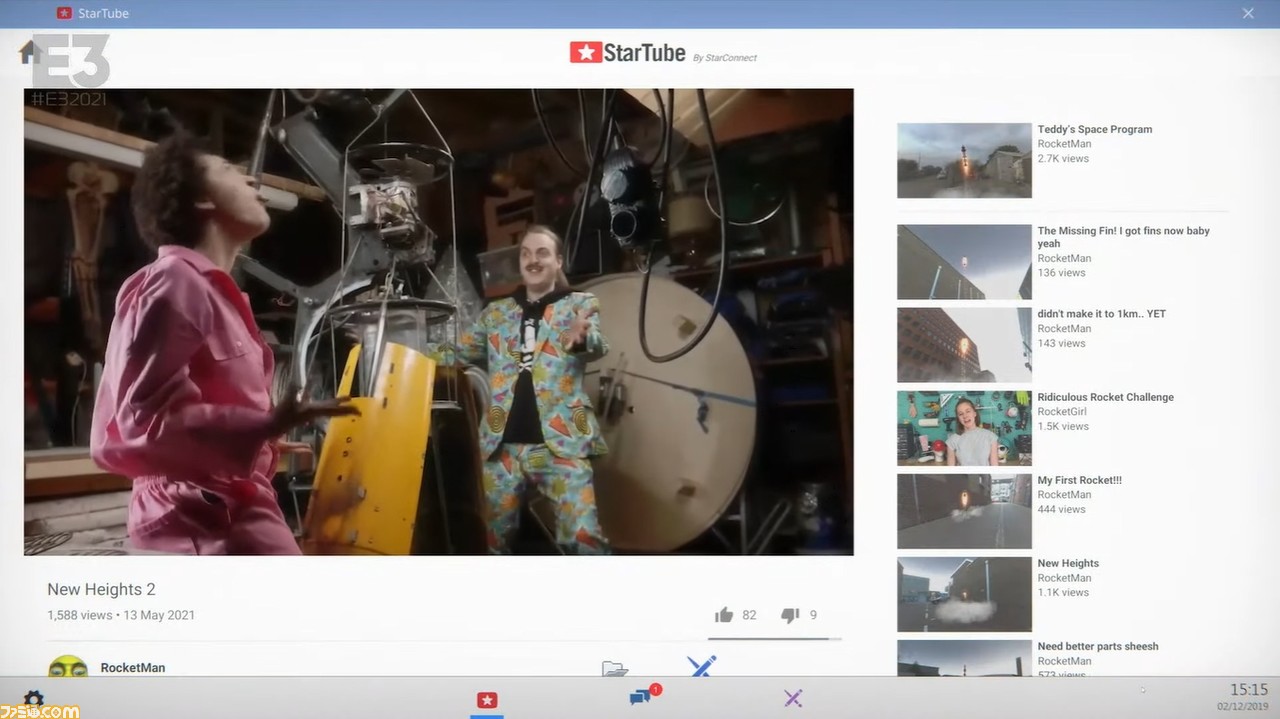Click the blue pencil edit icon

click(x=702, y=666)
